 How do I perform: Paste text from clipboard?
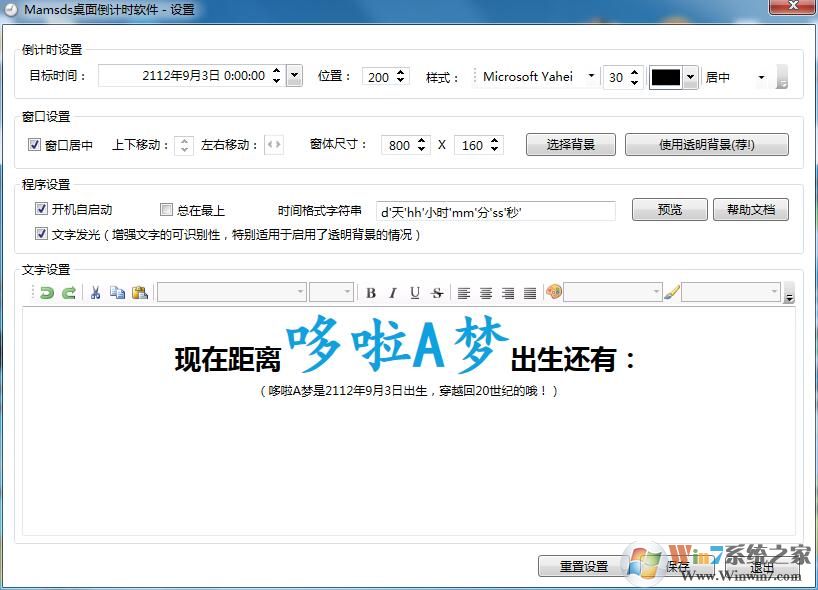140,292
